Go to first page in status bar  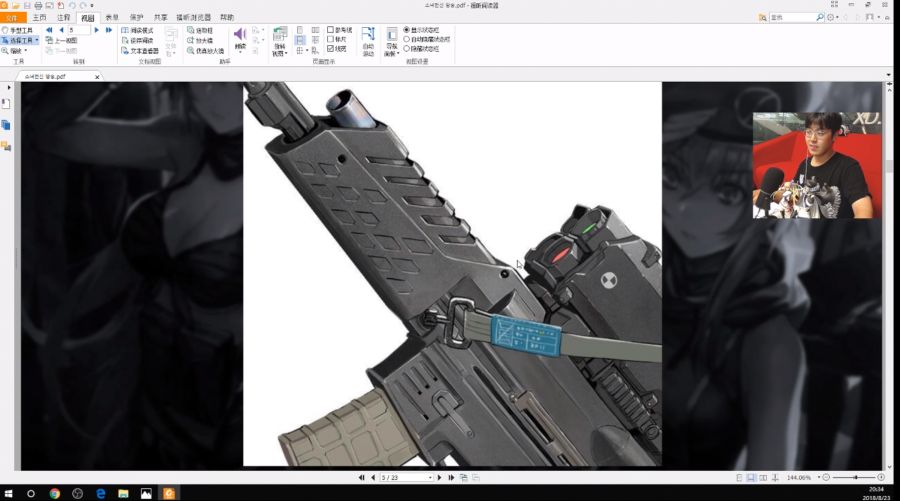(362, 477)
